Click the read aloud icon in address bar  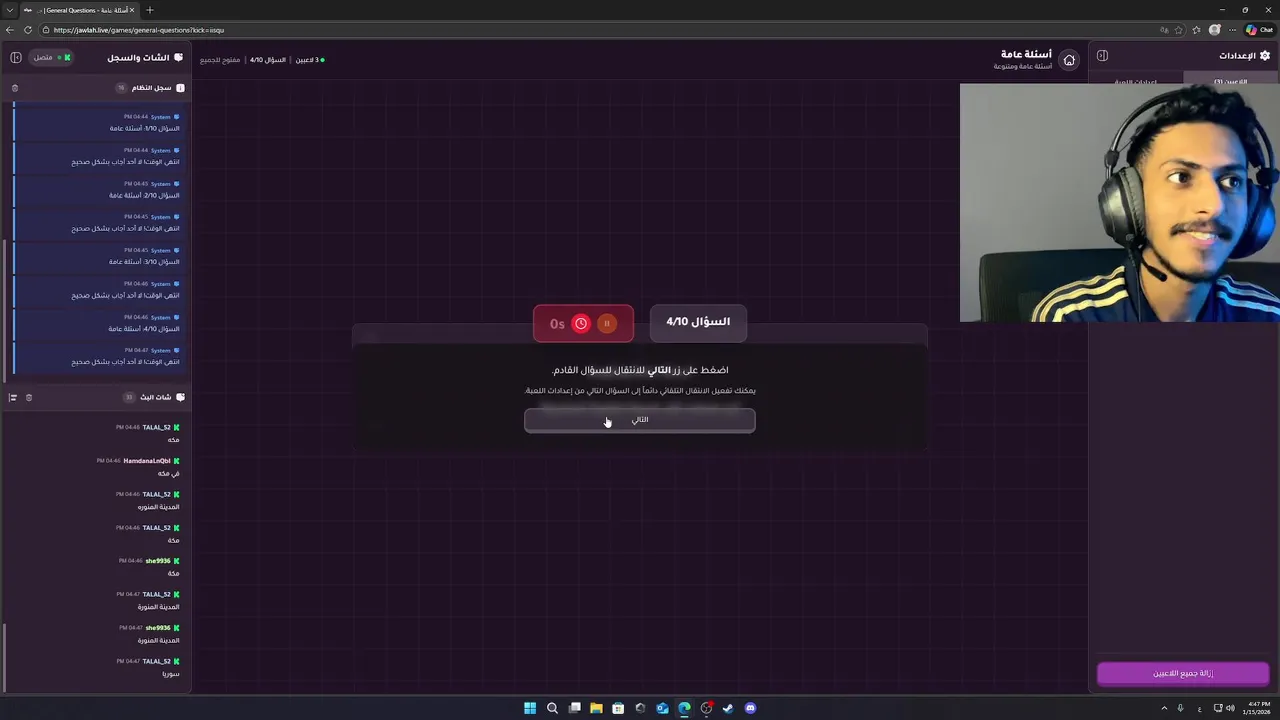[x=1162, y=30]
